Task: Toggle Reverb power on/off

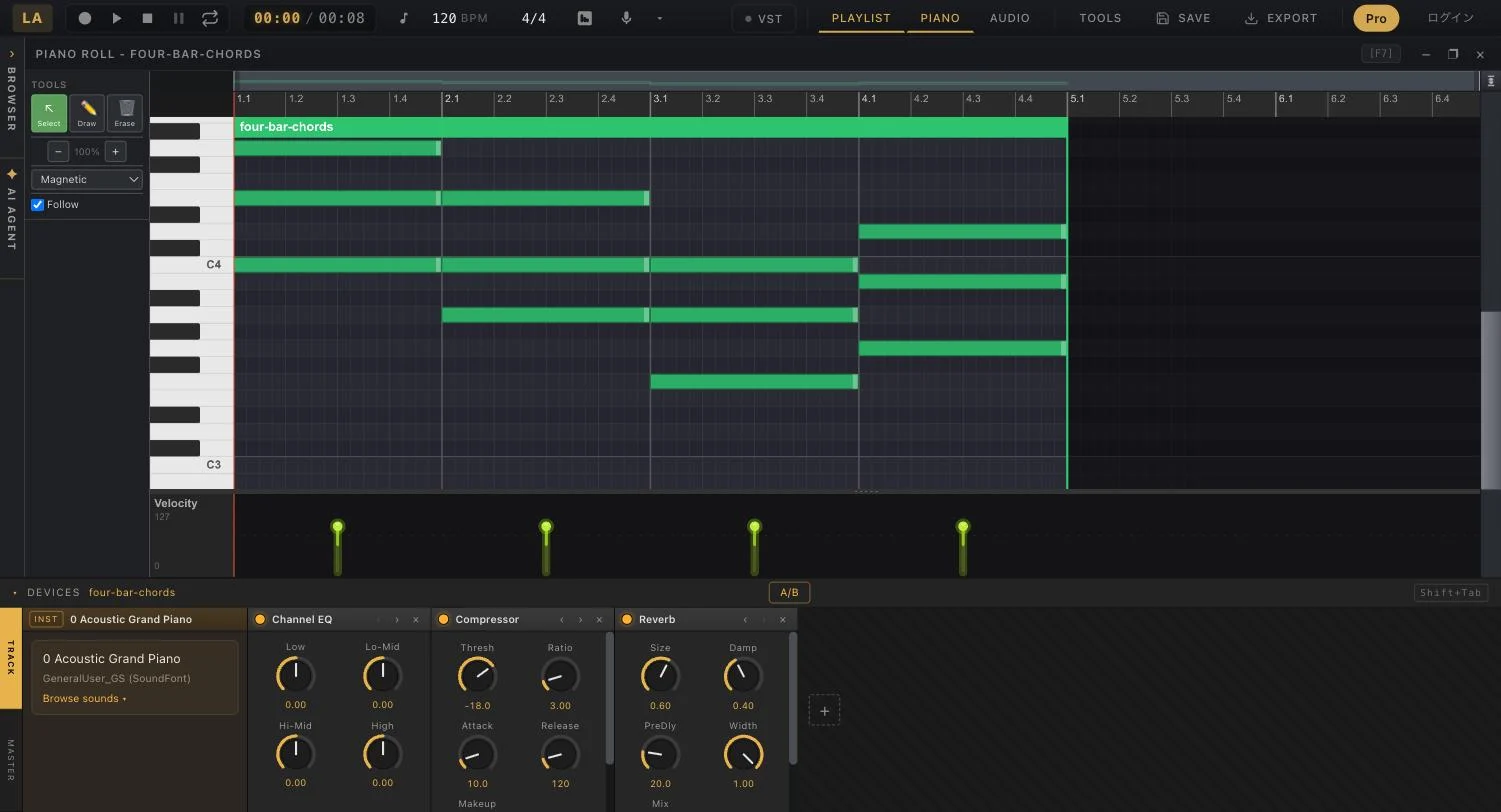Action: coord(627,619)
